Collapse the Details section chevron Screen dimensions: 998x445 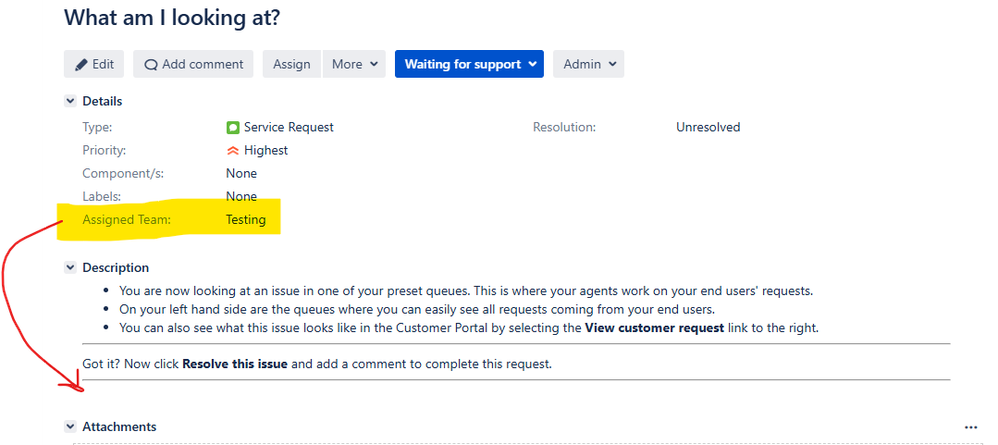71,101
